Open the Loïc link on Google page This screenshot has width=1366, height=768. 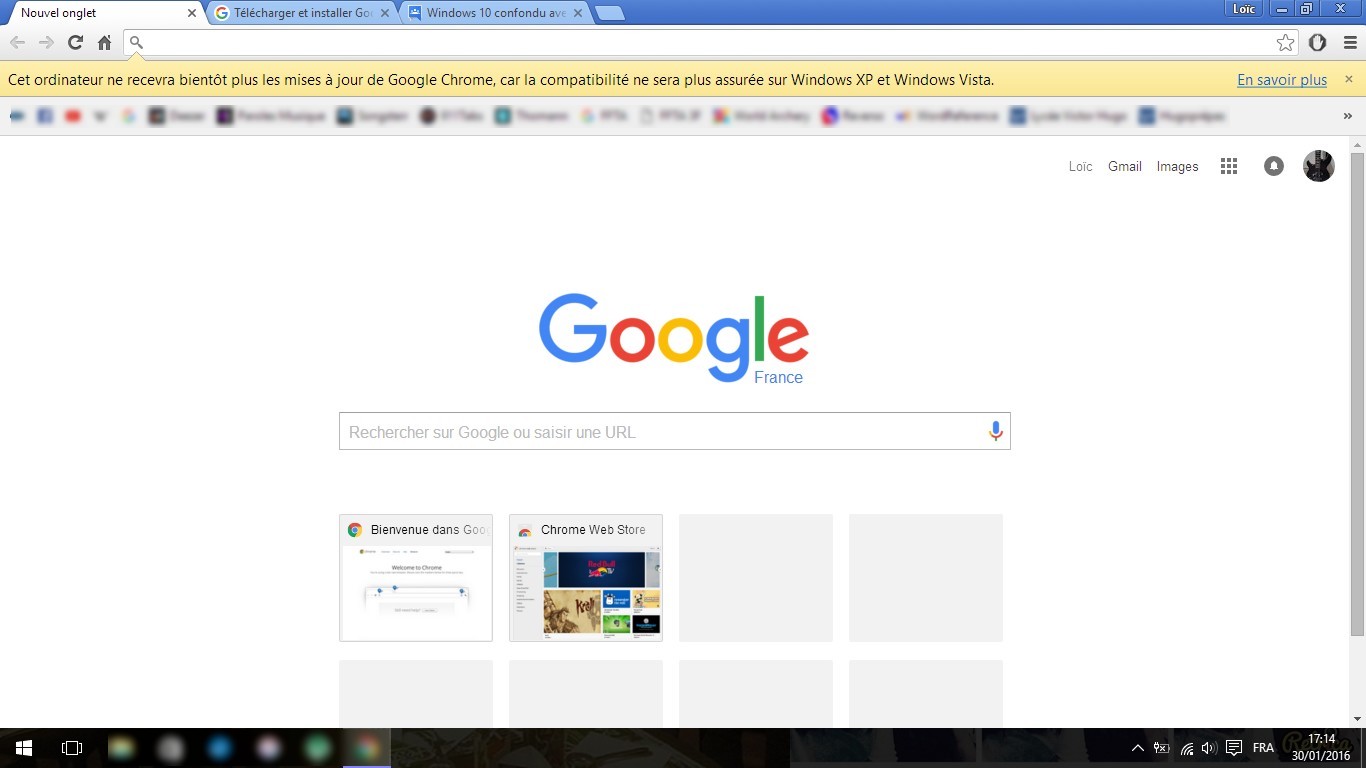1080,166
